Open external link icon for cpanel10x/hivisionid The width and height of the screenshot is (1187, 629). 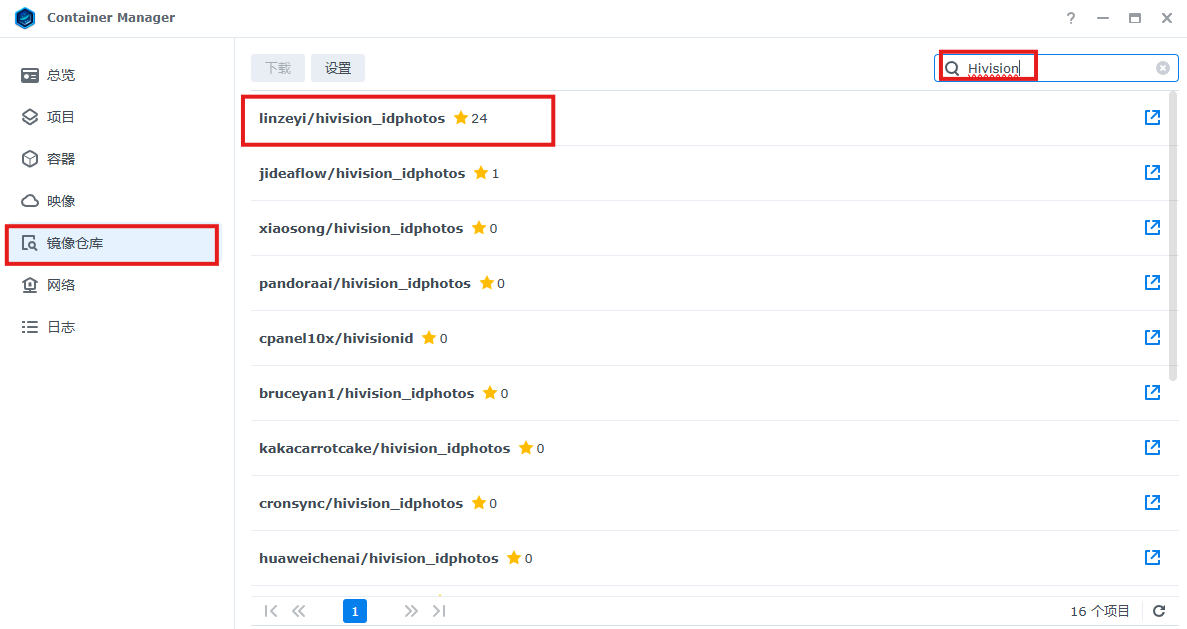coord(1152,338)
